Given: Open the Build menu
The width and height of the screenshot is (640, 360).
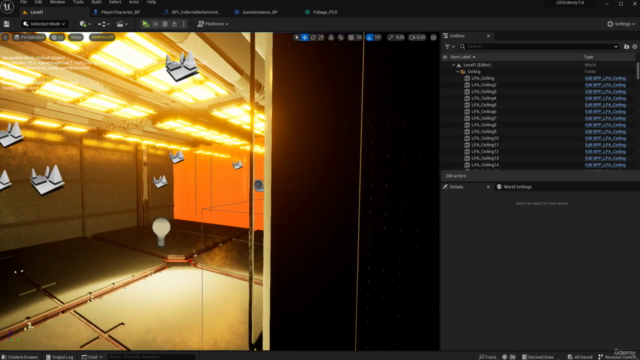Looking at the screenshot, I should 96,2.
